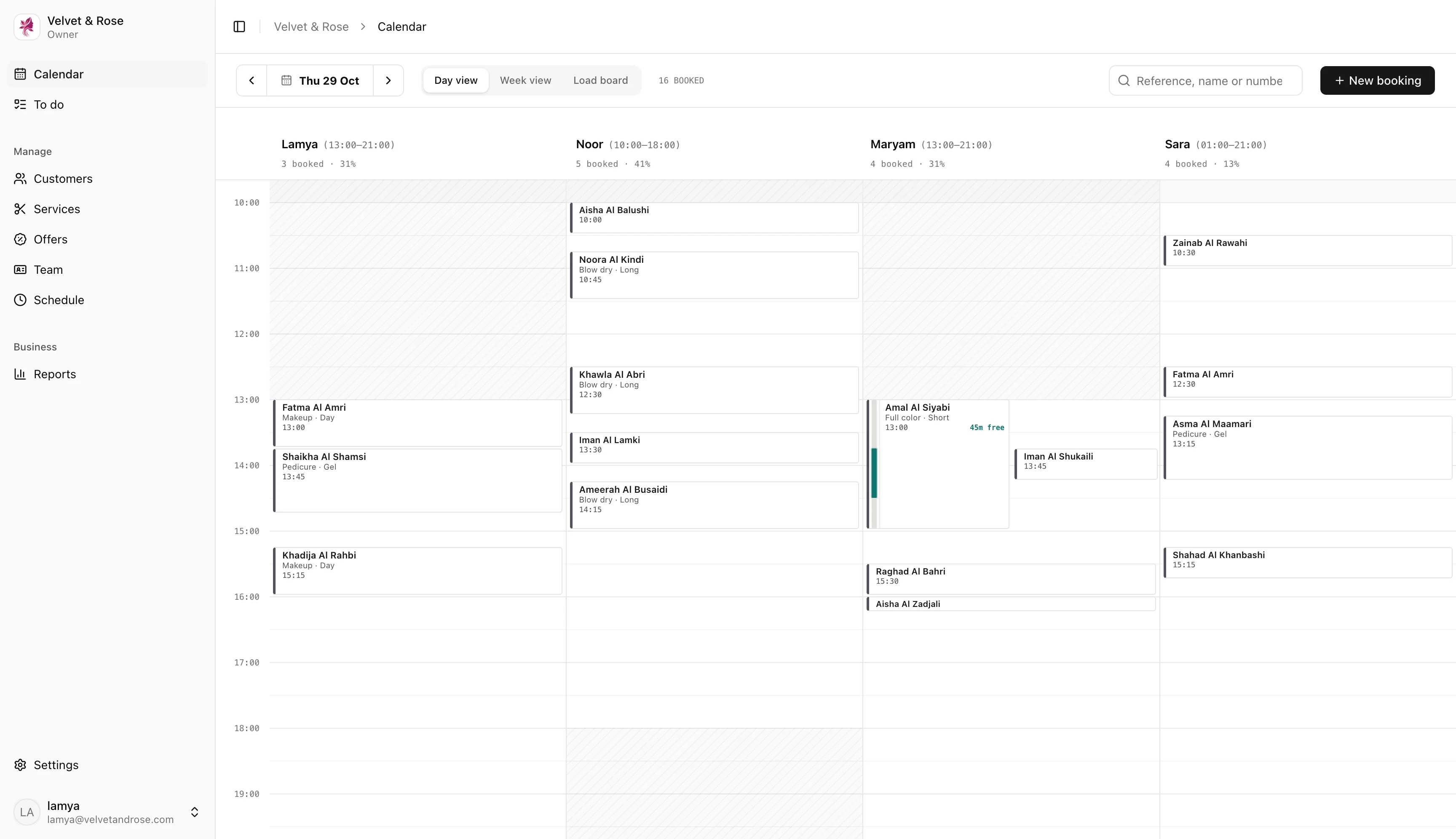
Task: Open Shaikha Al Shamsi pedicure booking
Action: pyautogui.click(x=418, y=481)
